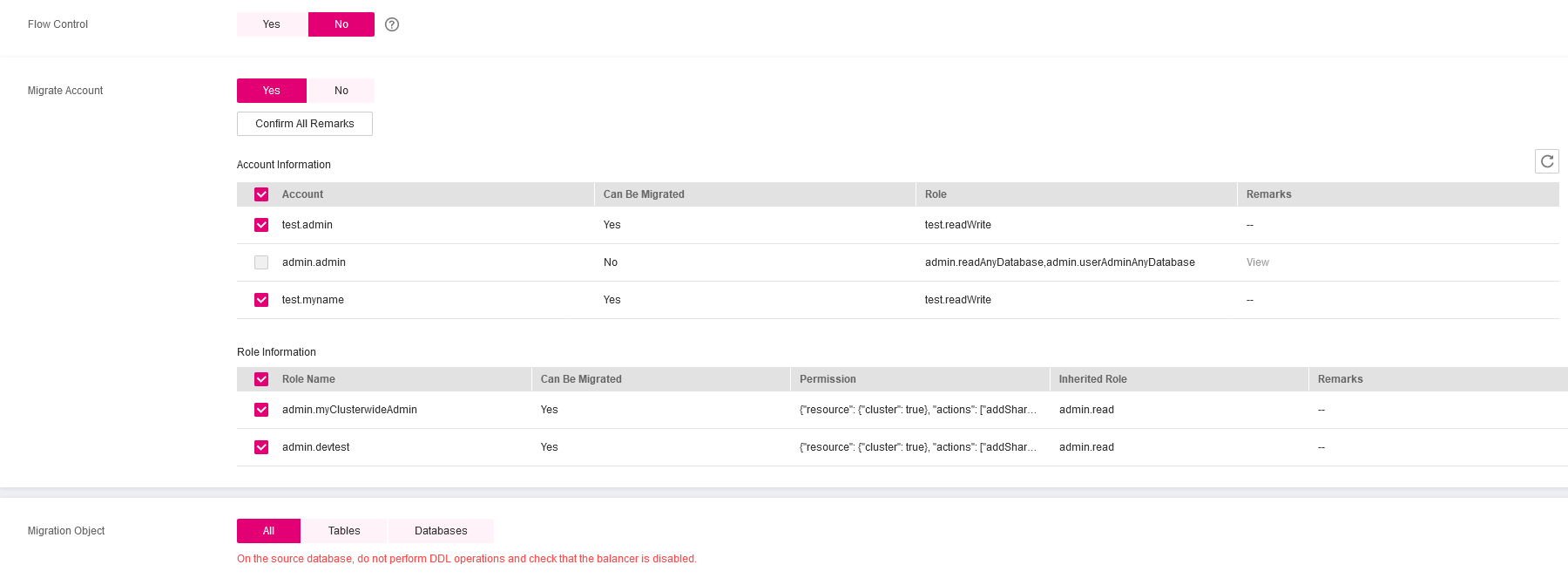
Task: Open the View remarks link for admin.admin
Action: tap(1257, 262)
